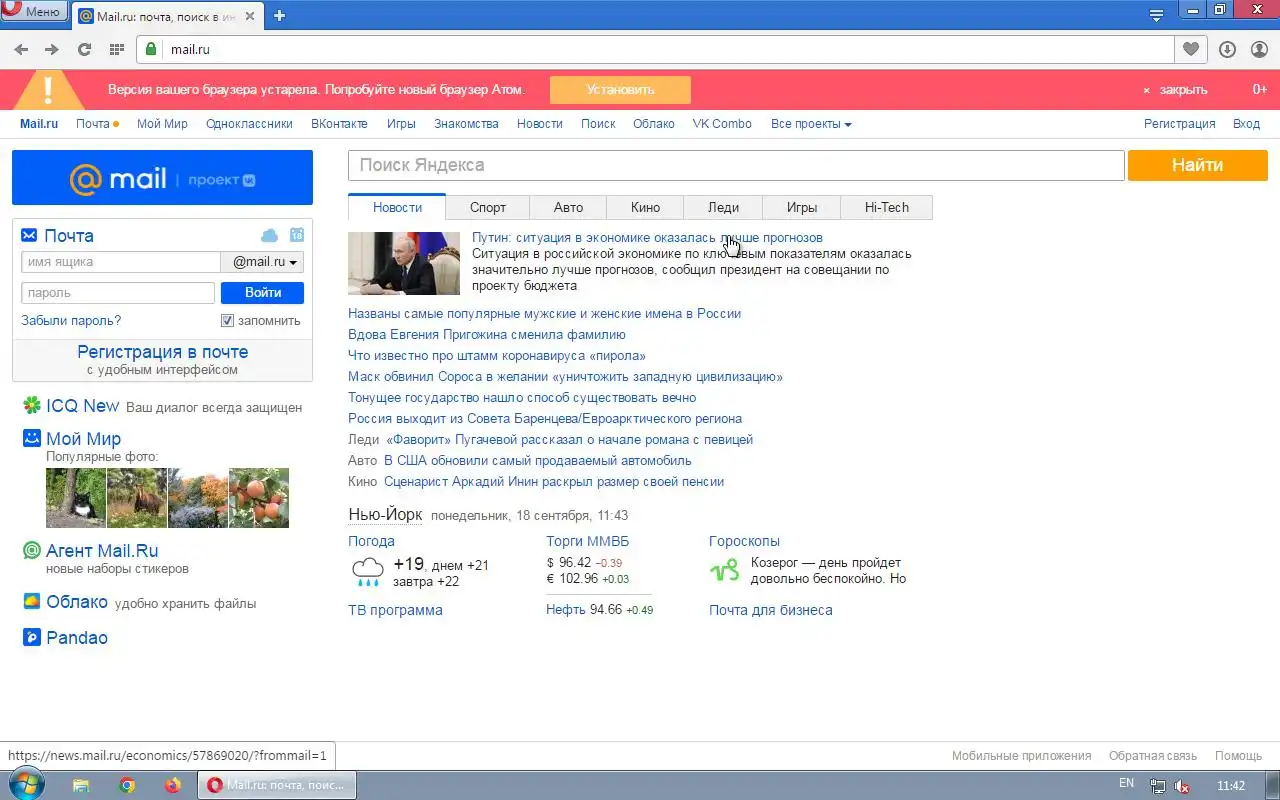This screenshot has height=800, width=1280.
Task: Click the Войти login button
Action: pos(262,293)
